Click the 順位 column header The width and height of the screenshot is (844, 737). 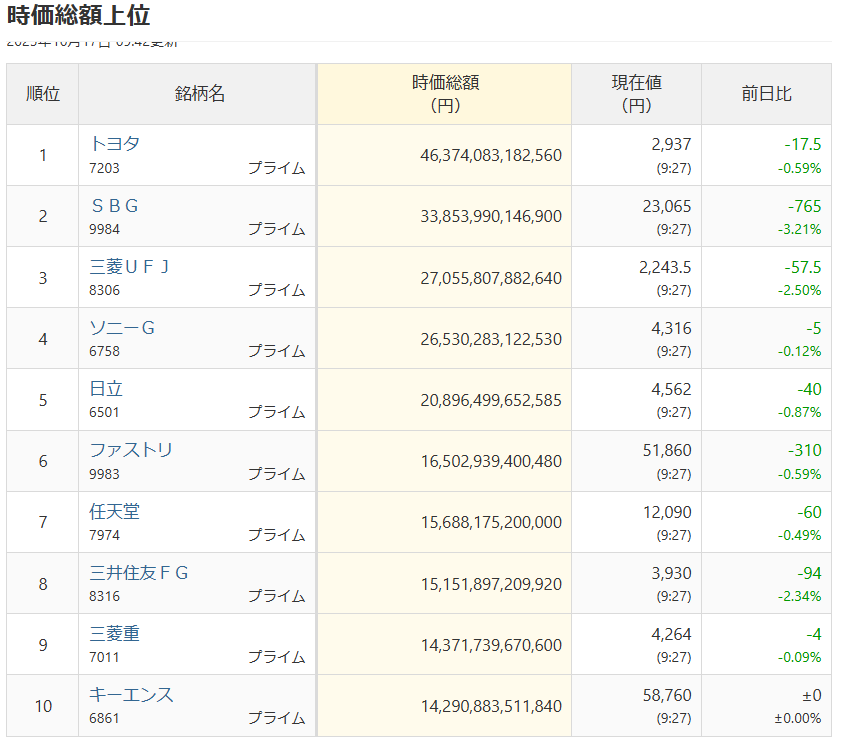(43, 94)
